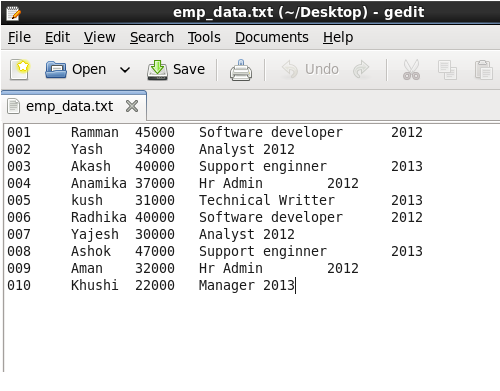This screenshot has width=500, height=391.
Task: Click the Paste clipboard icon
Action: (484, 70)
